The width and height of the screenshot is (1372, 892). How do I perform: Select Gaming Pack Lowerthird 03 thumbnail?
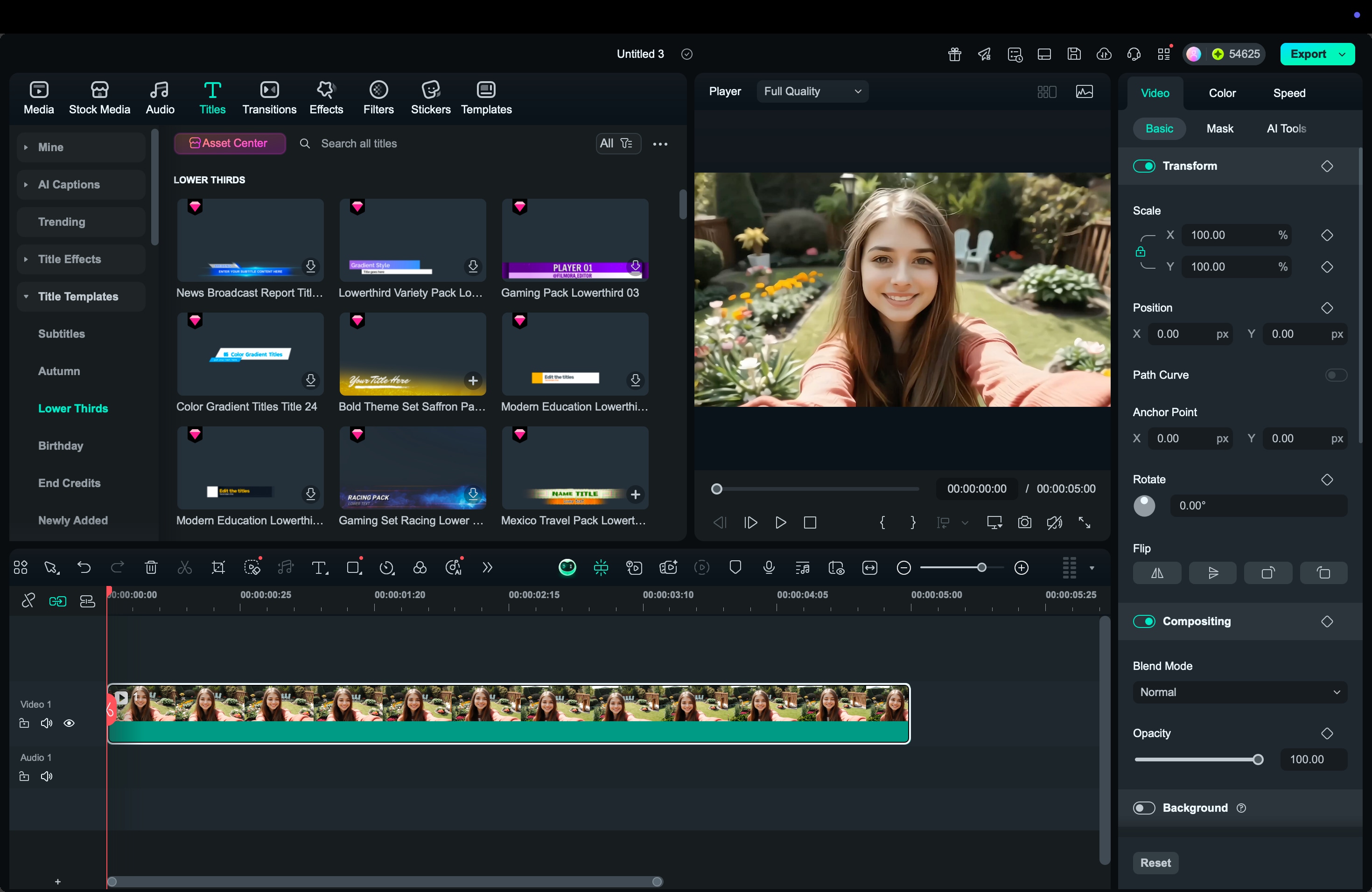575,240
